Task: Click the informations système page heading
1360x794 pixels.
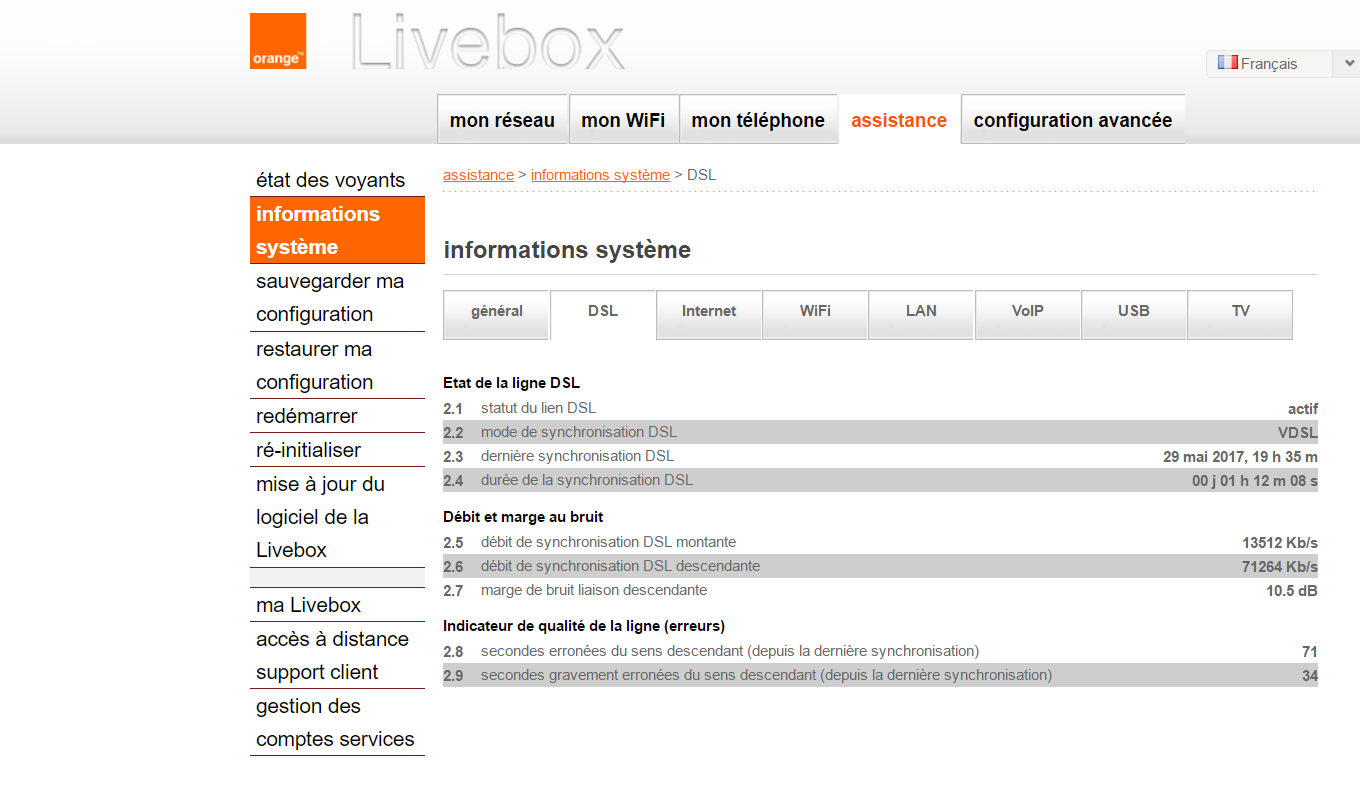Action: coord(567,250)
